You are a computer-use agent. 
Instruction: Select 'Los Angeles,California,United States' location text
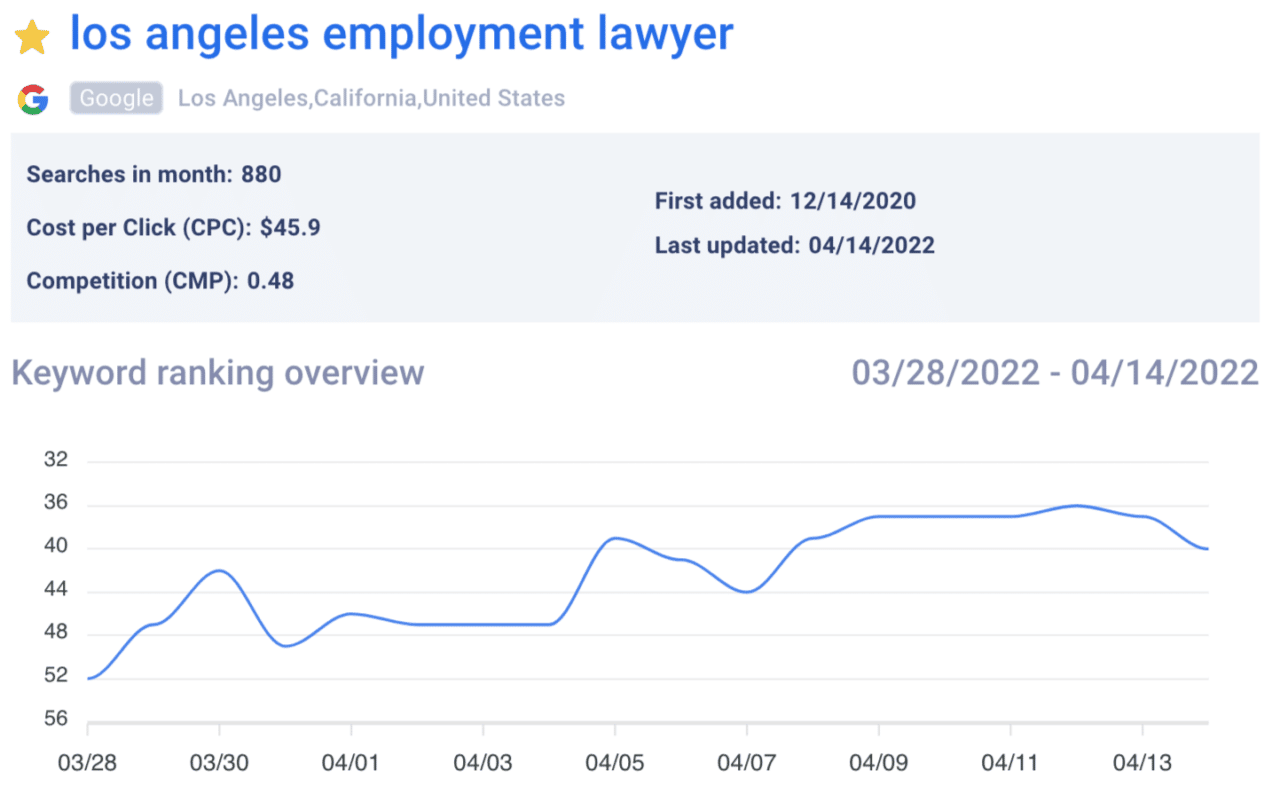[371, 98]
